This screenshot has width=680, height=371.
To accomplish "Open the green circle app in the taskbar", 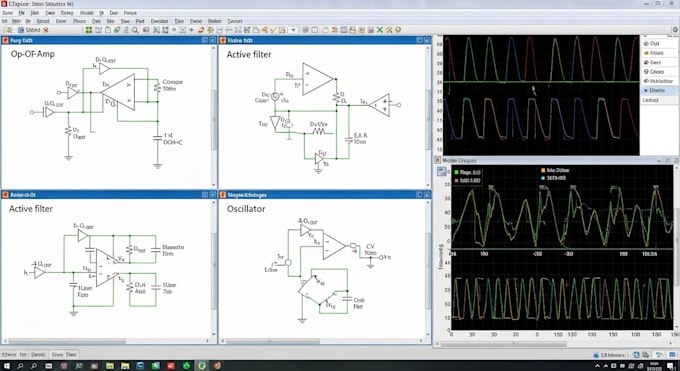I will (186, 366).
